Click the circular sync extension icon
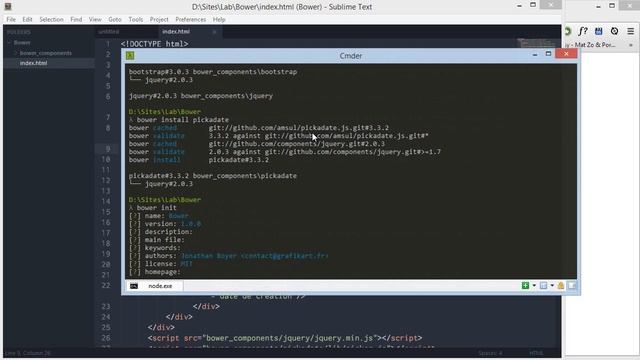This screenshot has height=360, width=640. 614,31
